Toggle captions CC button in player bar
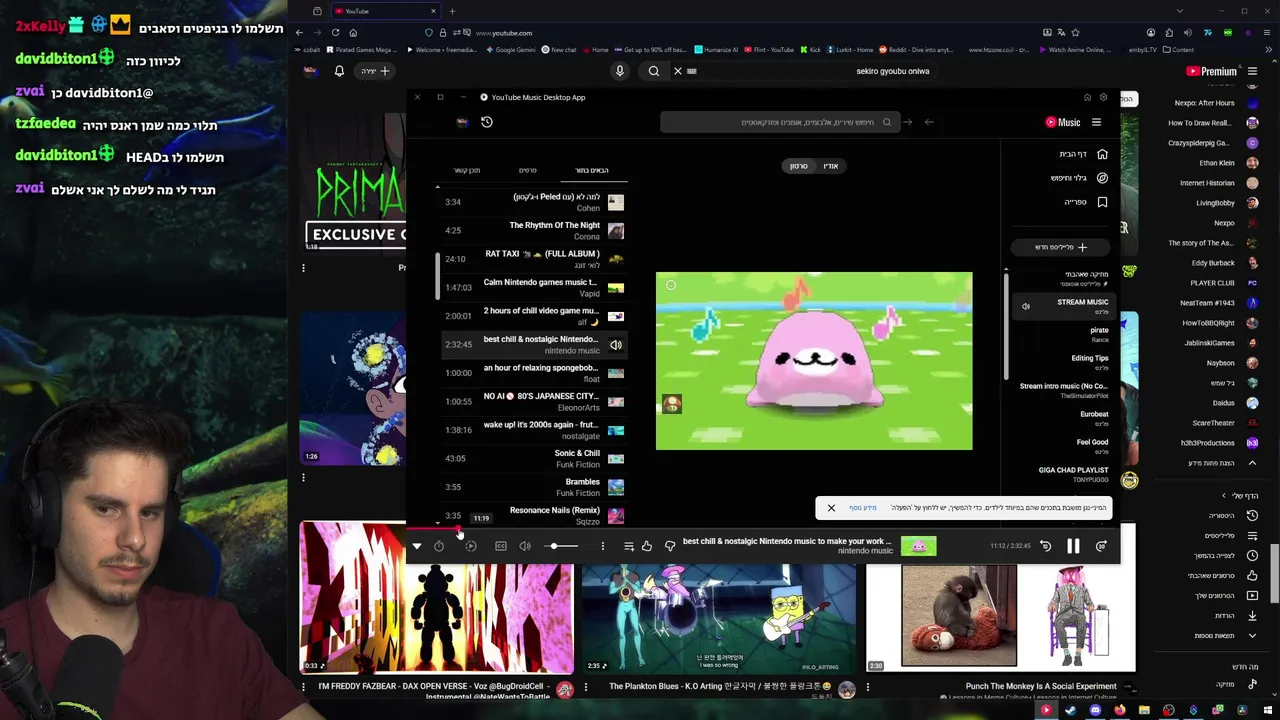The width and height of the screenshot is (1280, 720). coord(501,546)
